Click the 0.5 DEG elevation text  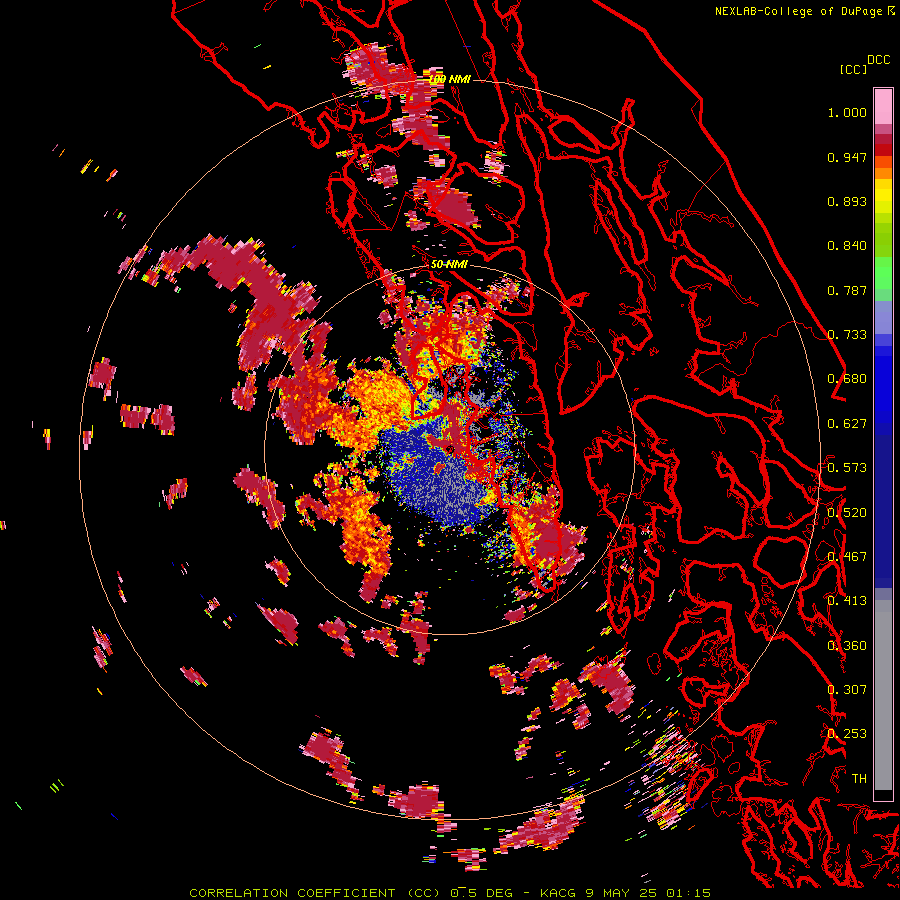(481, 893)
